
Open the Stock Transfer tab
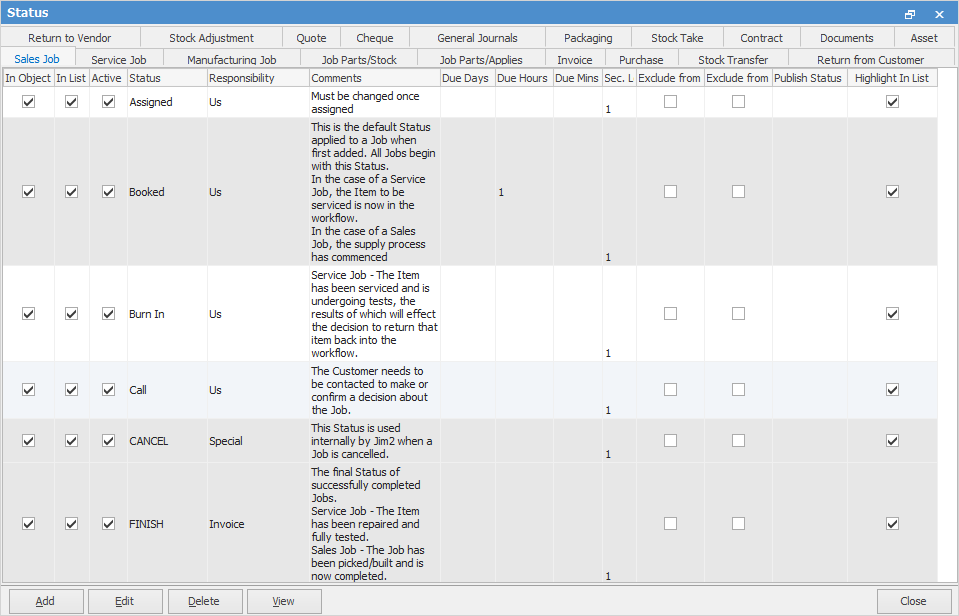tap(733, 59)
